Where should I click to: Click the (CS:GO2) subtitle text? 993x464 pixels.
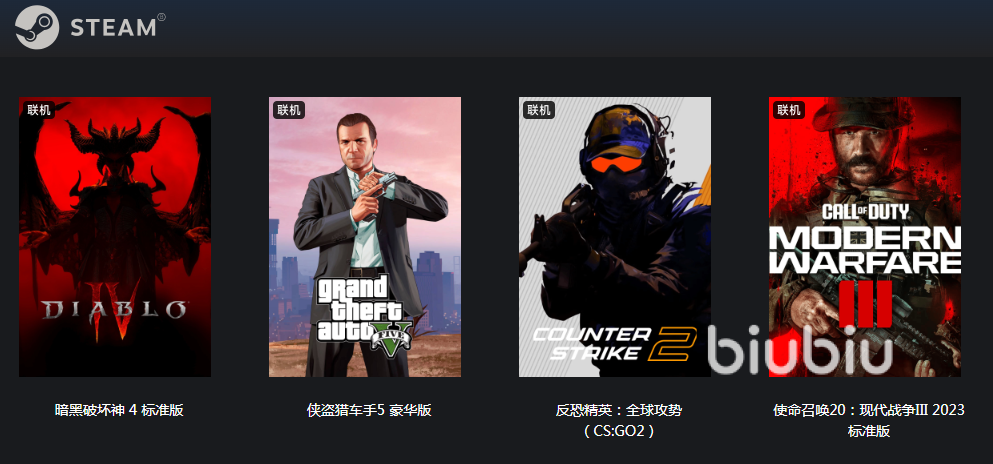618,432
